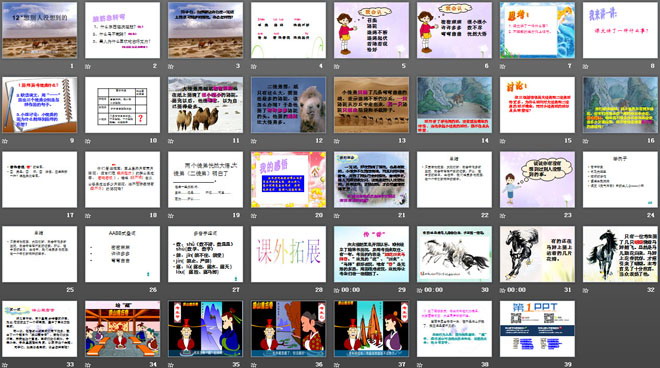Select slide 28 colorful 课外拓展 title thumbnail
This screenshot has height=368, width=660.
(x=288, y=254)
